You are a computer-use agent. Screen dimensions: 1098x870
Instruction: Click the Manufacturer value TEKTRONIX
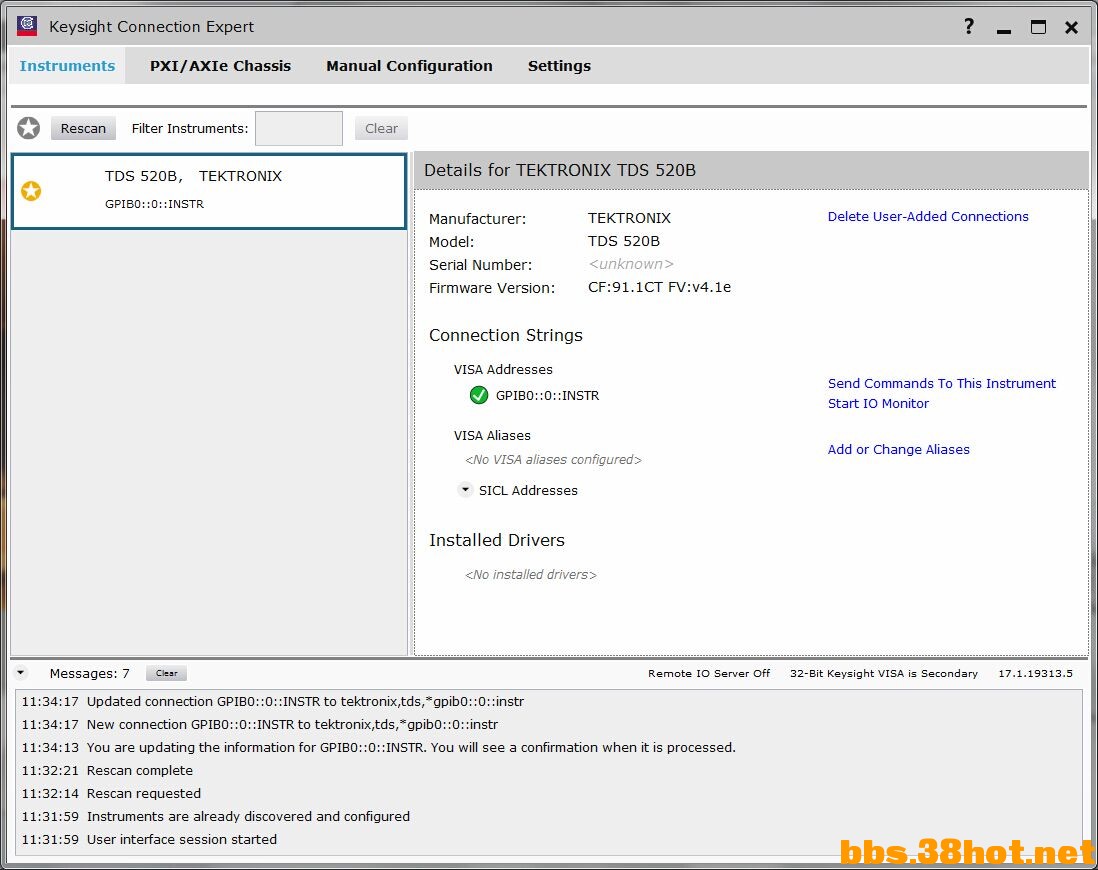(630, 218)
